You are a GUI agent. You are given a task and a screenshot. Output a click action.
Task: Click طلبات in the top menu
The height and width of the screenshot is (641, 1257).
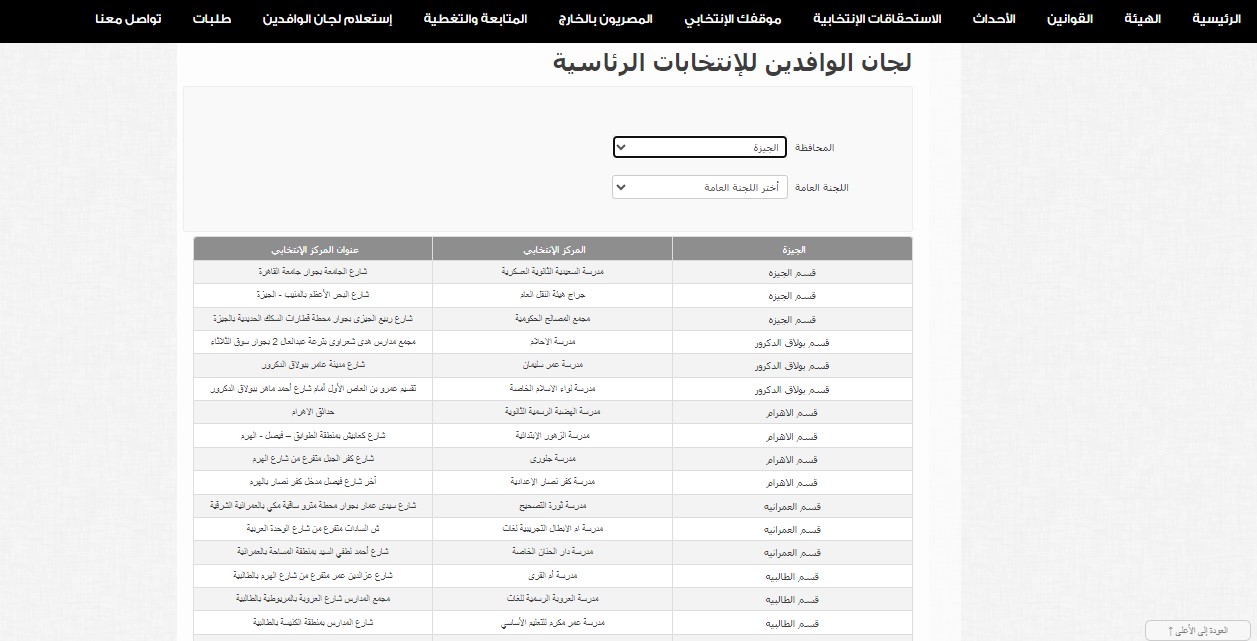coord(212,19)
